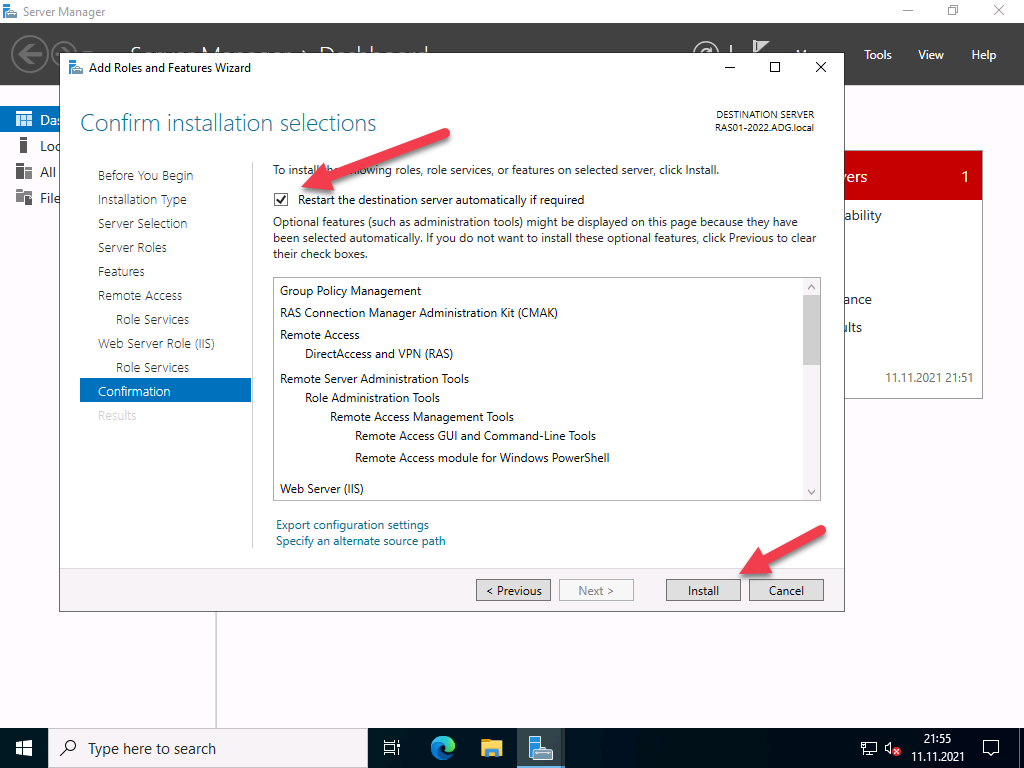1024x768 pixels.
Task: Go back with the Previous button
Action: tap(513, 590)
